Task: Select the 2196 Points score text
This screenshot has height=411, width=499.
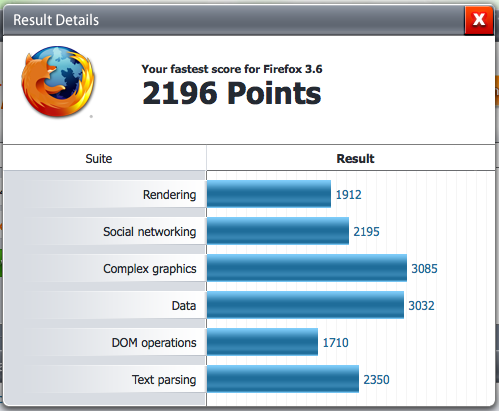Action: tap(231, 93)
